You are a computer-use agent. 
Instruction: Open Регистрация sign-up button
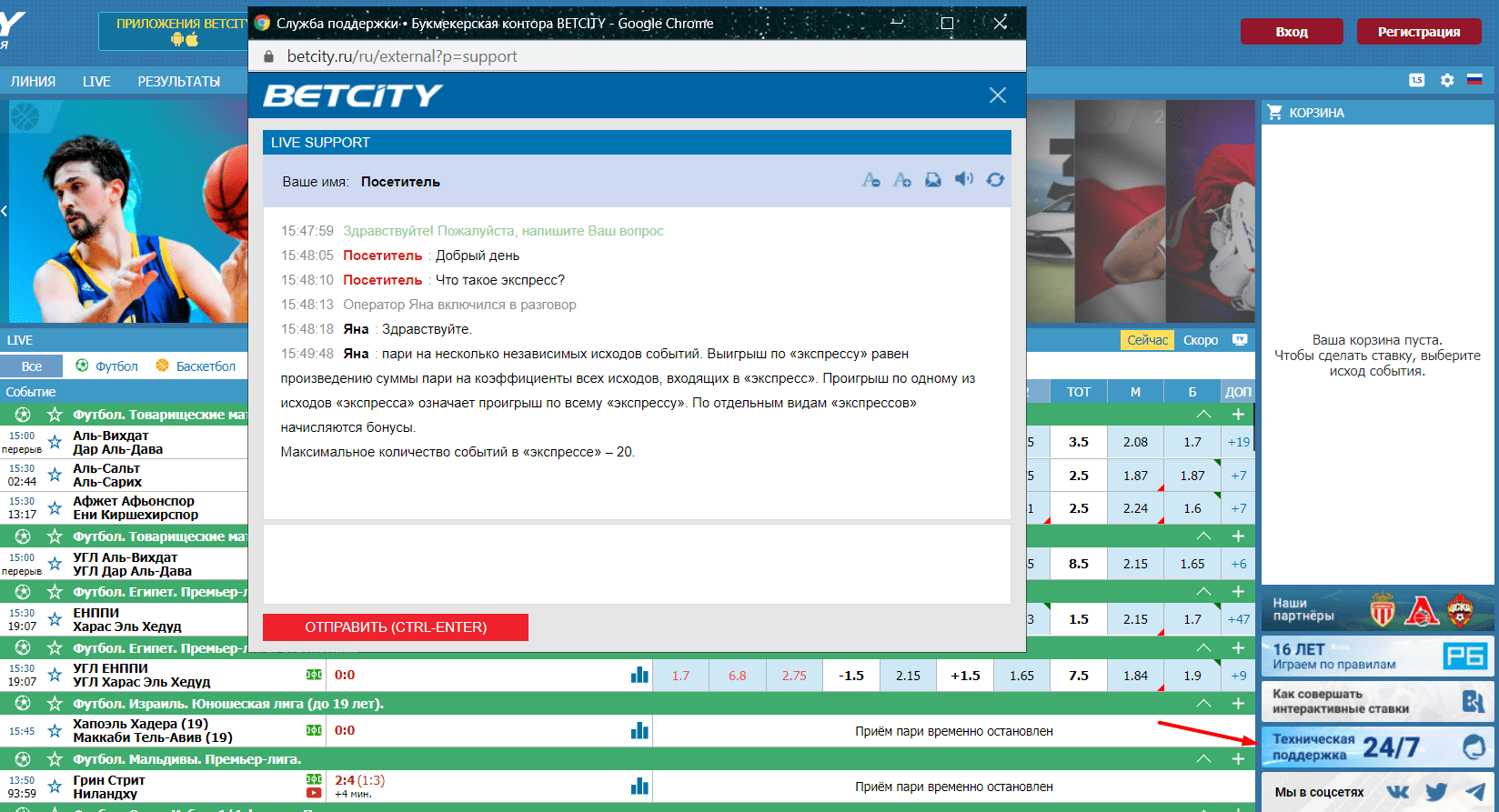click(1419, 32)
